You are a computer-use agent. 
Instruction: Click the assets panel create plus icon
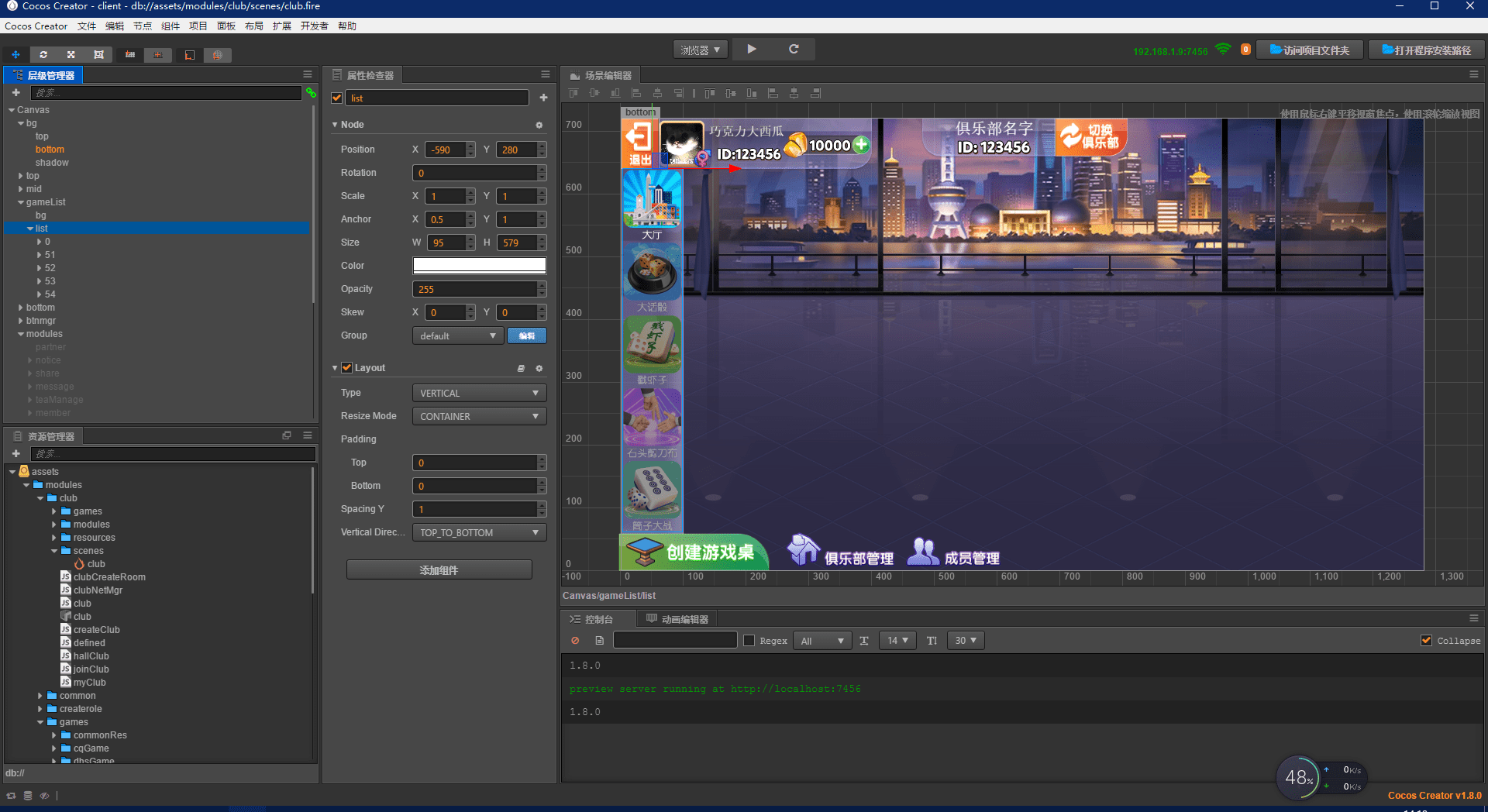15,453
